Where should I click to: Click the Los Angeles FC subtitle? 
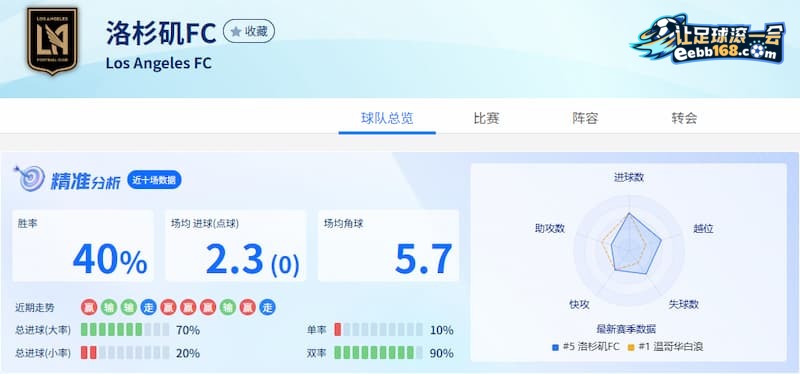pyautogui.click(x=159, y=63)
